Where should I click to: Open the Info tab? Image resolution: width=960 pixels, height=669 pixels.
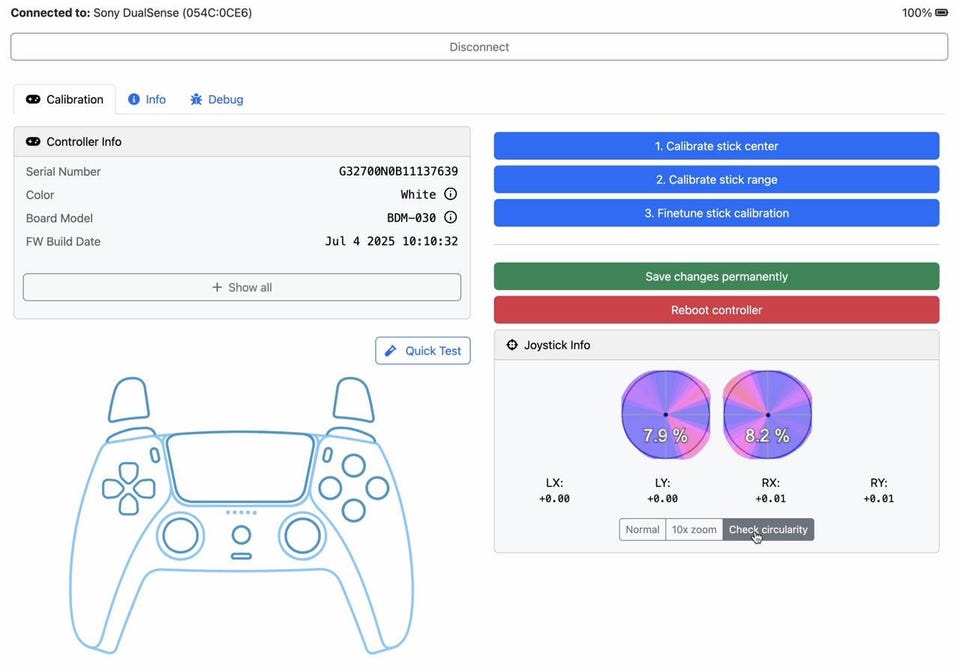[x=147, y=100]
